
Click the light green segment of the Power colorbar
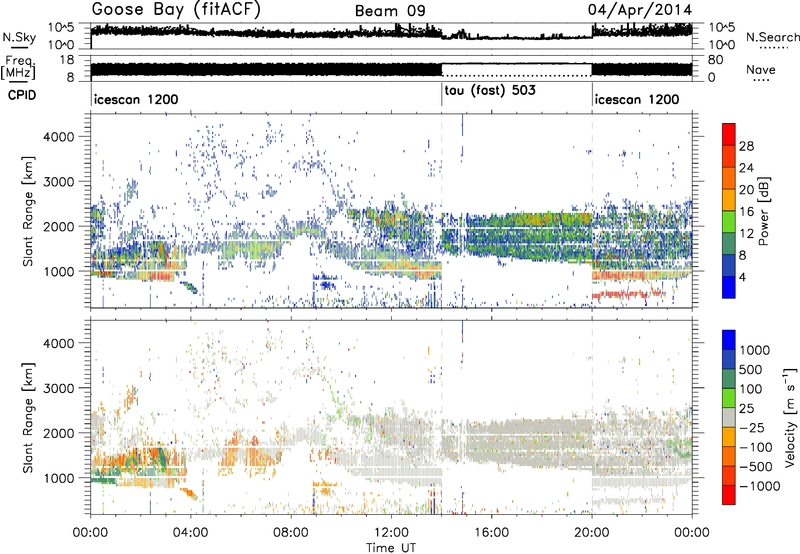pos(729,221)
